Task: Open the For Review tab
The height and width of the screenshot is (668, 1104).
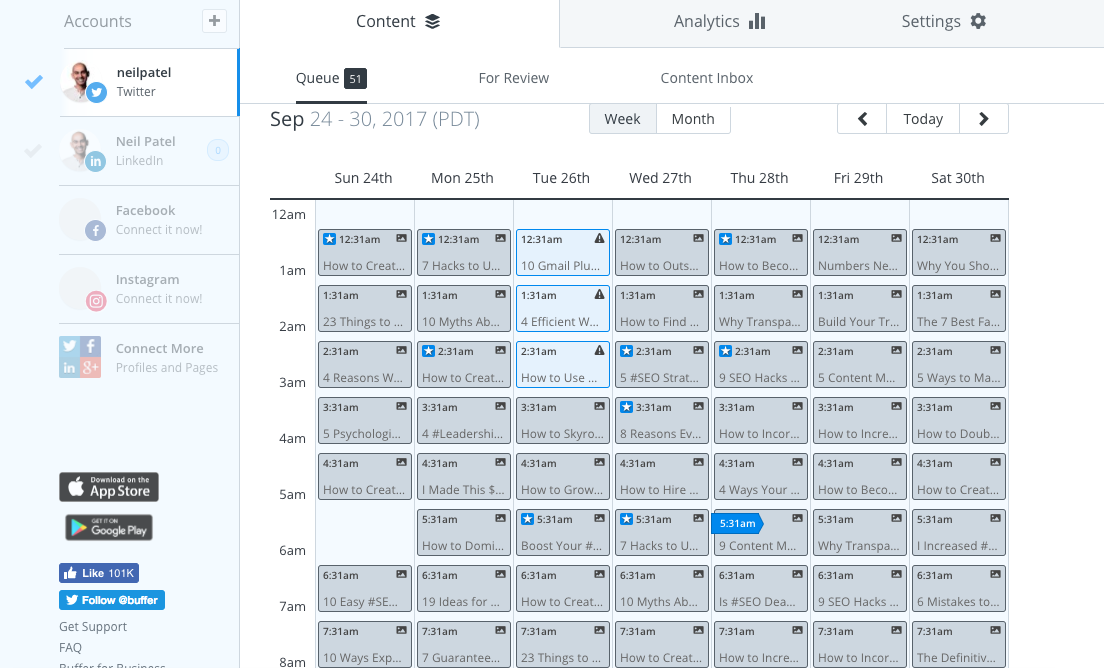Action: click(514, 78)
